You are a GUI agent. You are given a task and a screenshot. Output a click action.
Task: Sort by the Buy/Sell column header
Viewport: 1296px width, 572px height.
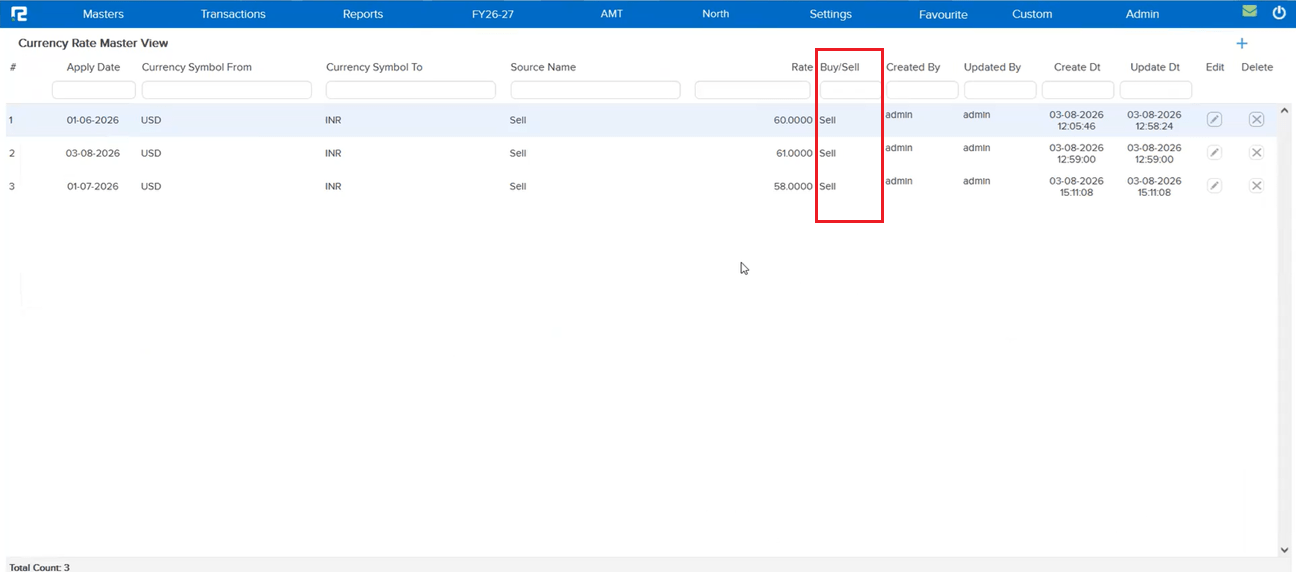tap(839, 67)
